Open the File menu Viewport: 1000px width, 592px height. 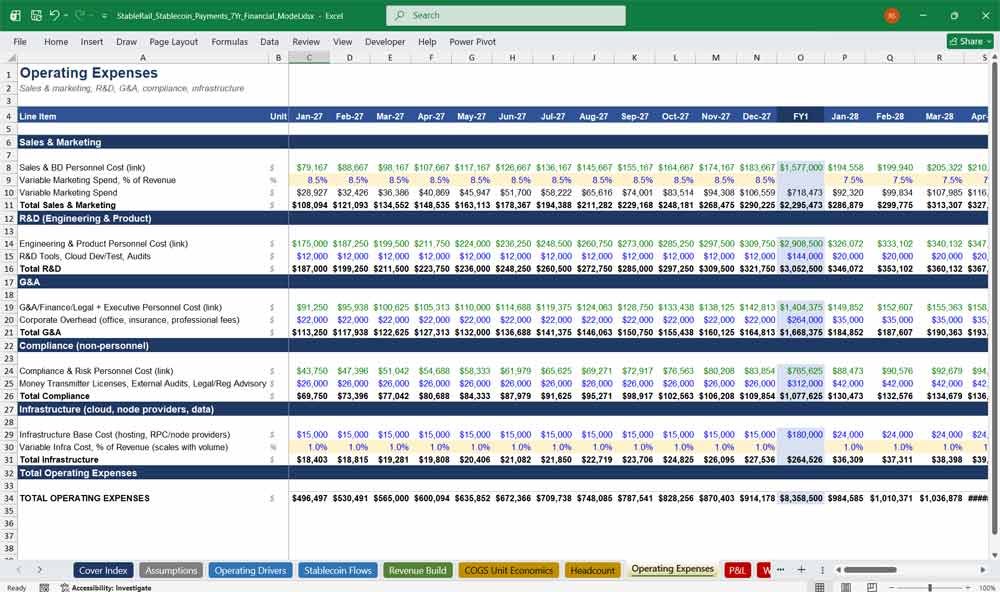pyautogui.click(x=20, y=41)
